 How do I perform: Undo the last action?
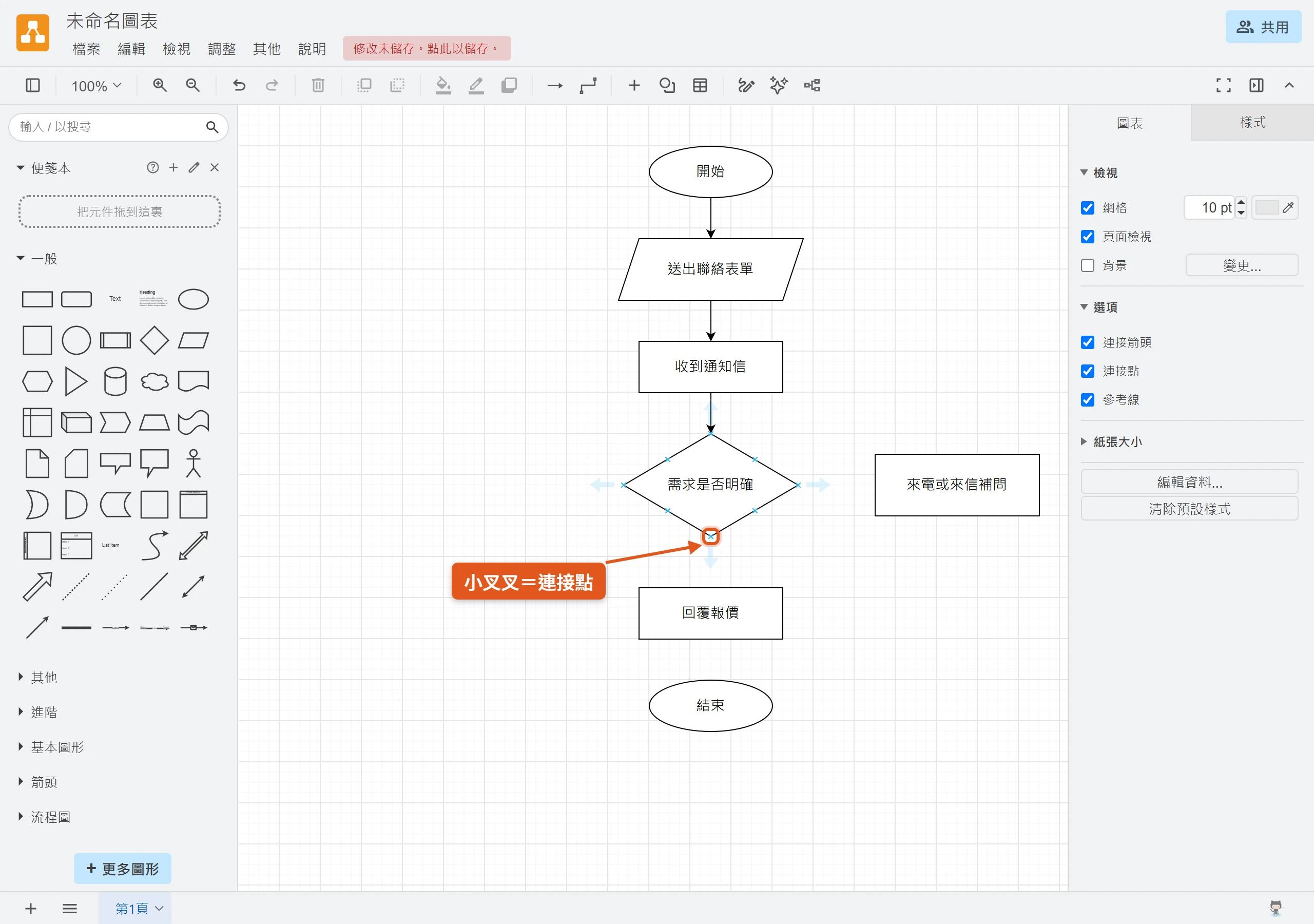(x=239, y=85)
